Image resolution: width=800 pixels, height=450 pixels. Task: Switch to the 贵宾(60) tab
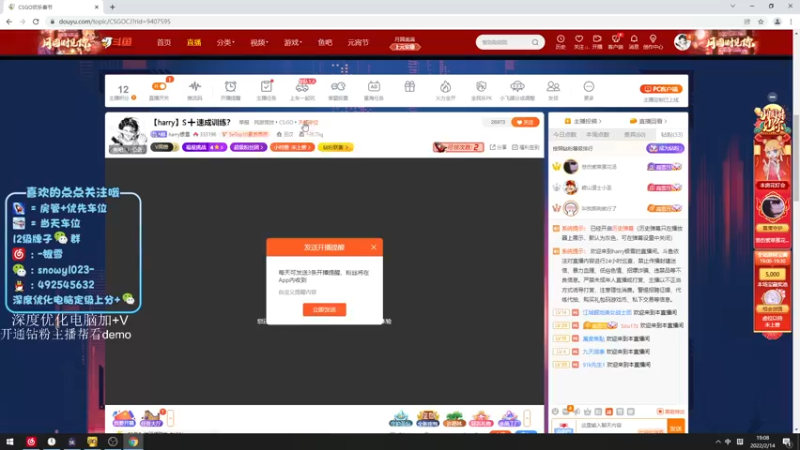click(634, 135)
